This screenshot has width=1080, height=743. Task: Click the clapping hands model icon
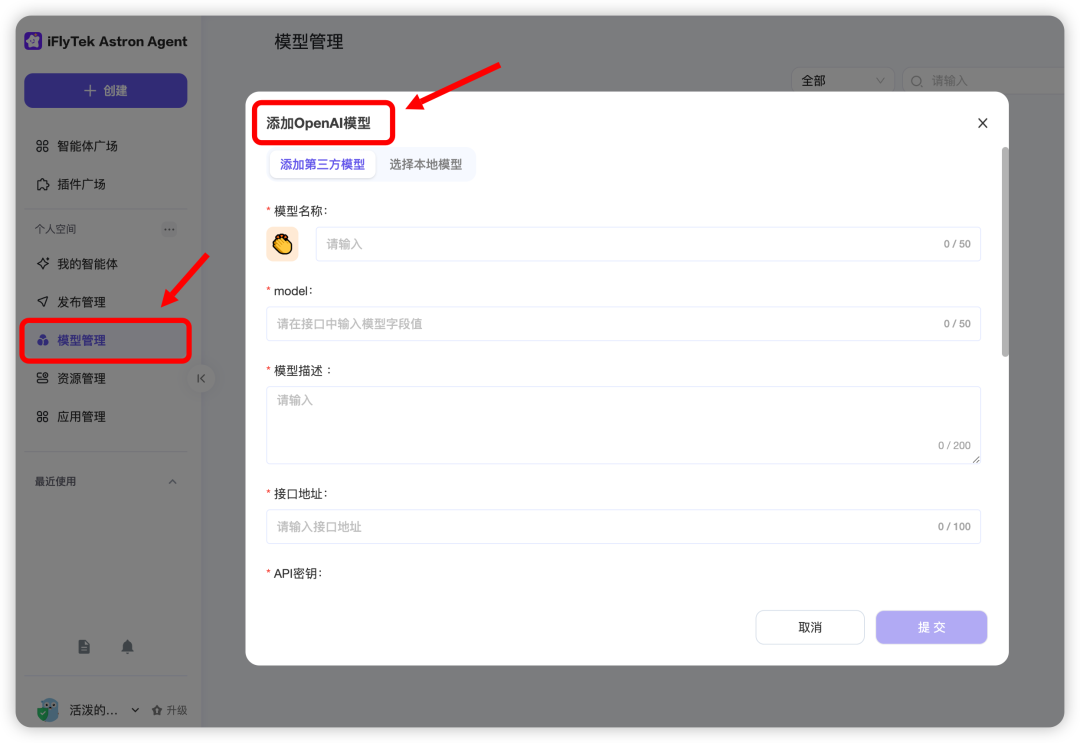pos(282,244)
